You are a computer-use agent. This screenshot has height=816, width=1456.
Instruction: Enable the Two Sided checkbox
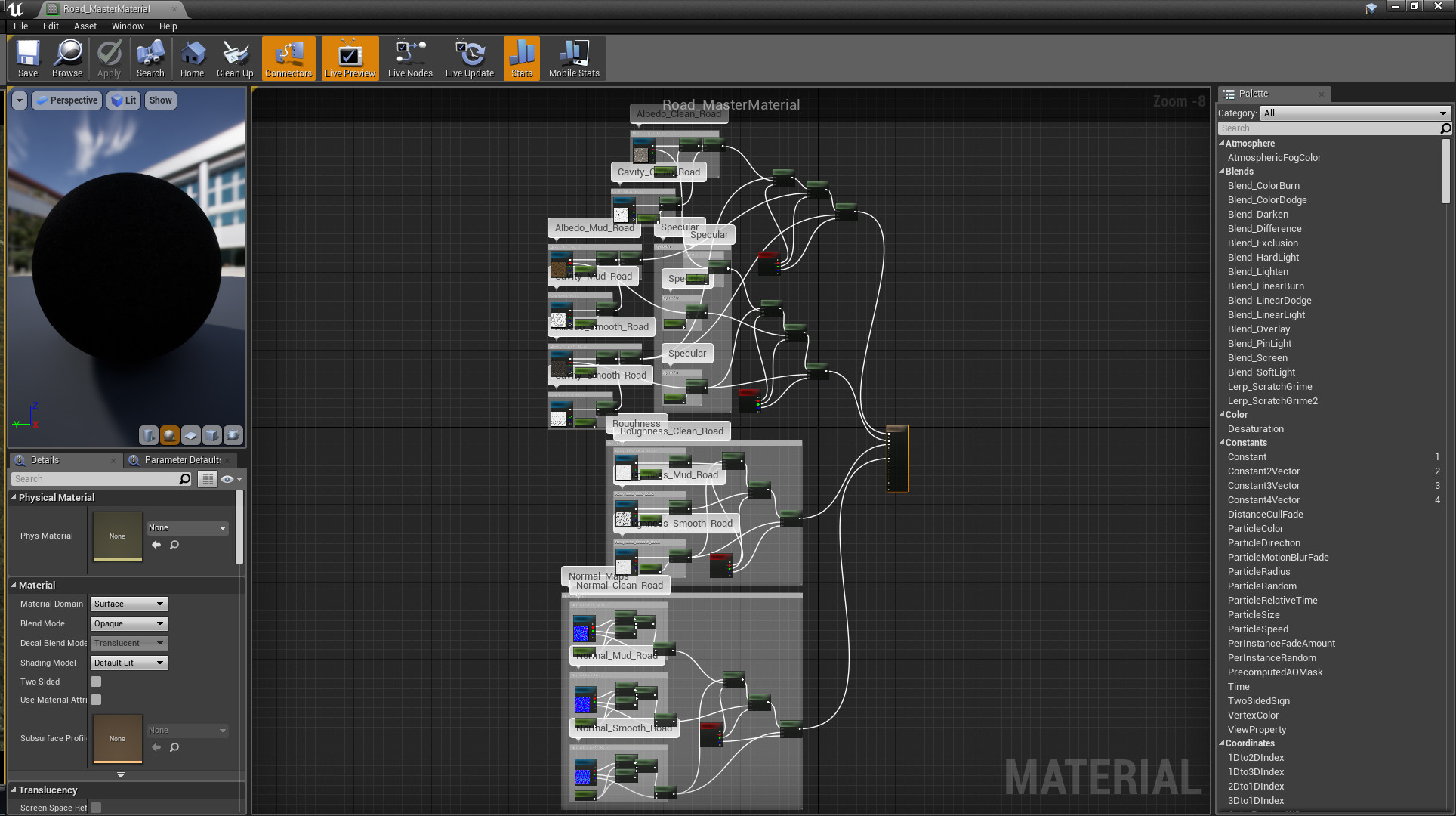click(x=96, y=682)
